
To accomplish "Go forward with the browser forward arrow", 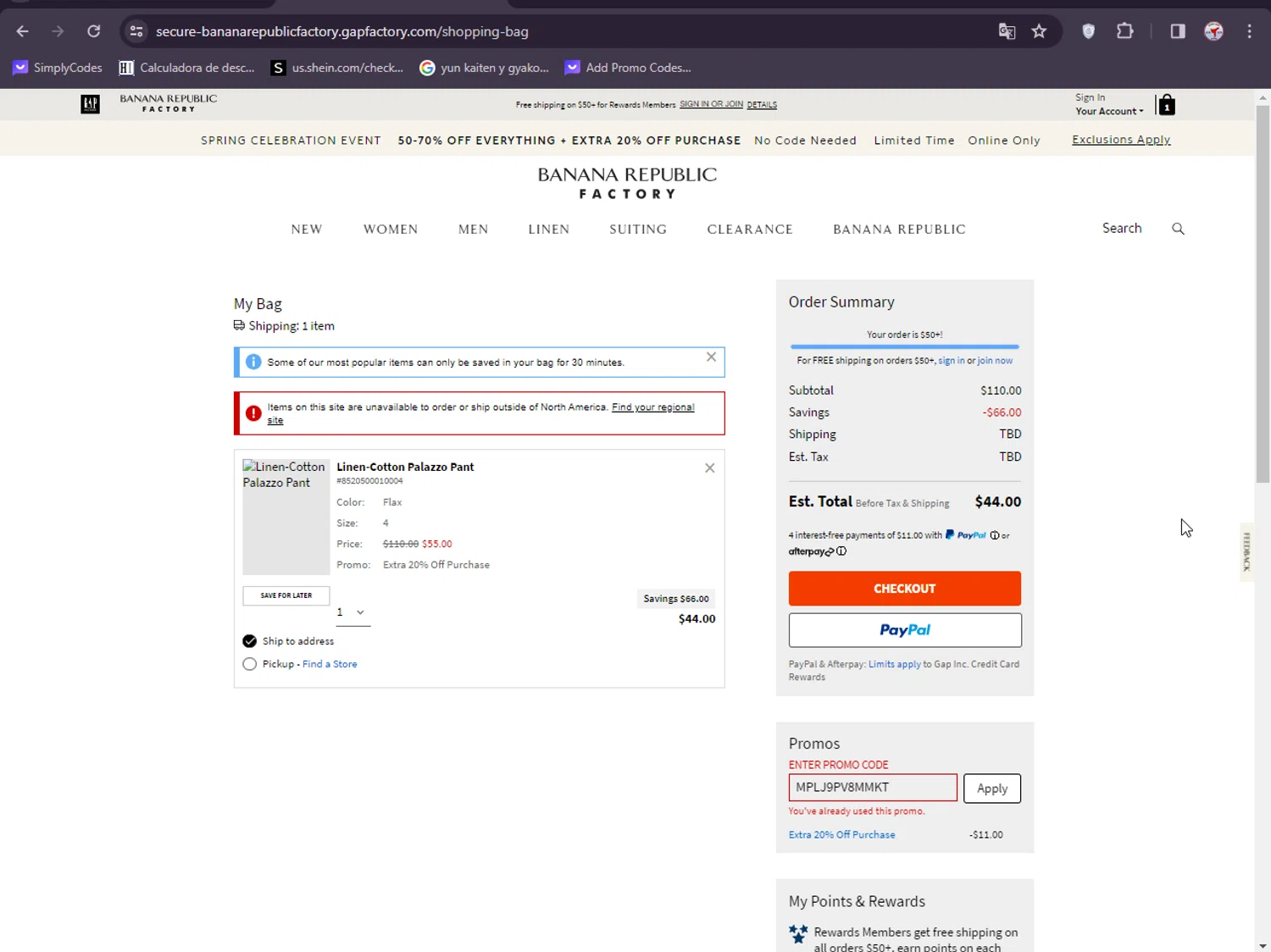I will pyautogui.click(x=58, y=31).
